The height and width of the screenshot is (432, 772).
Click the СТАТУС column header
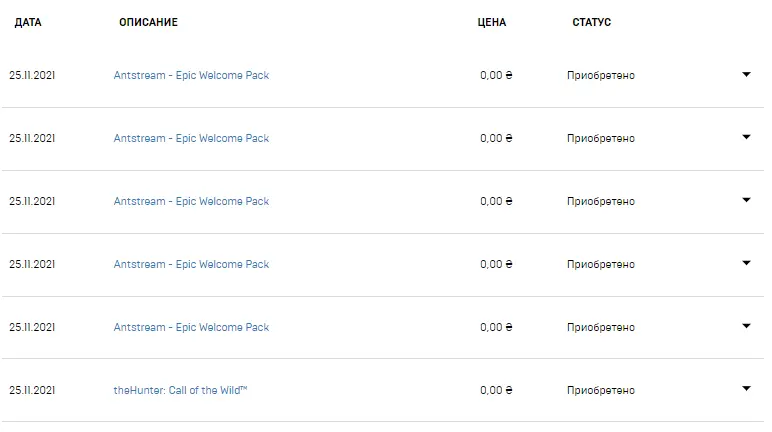591,22
